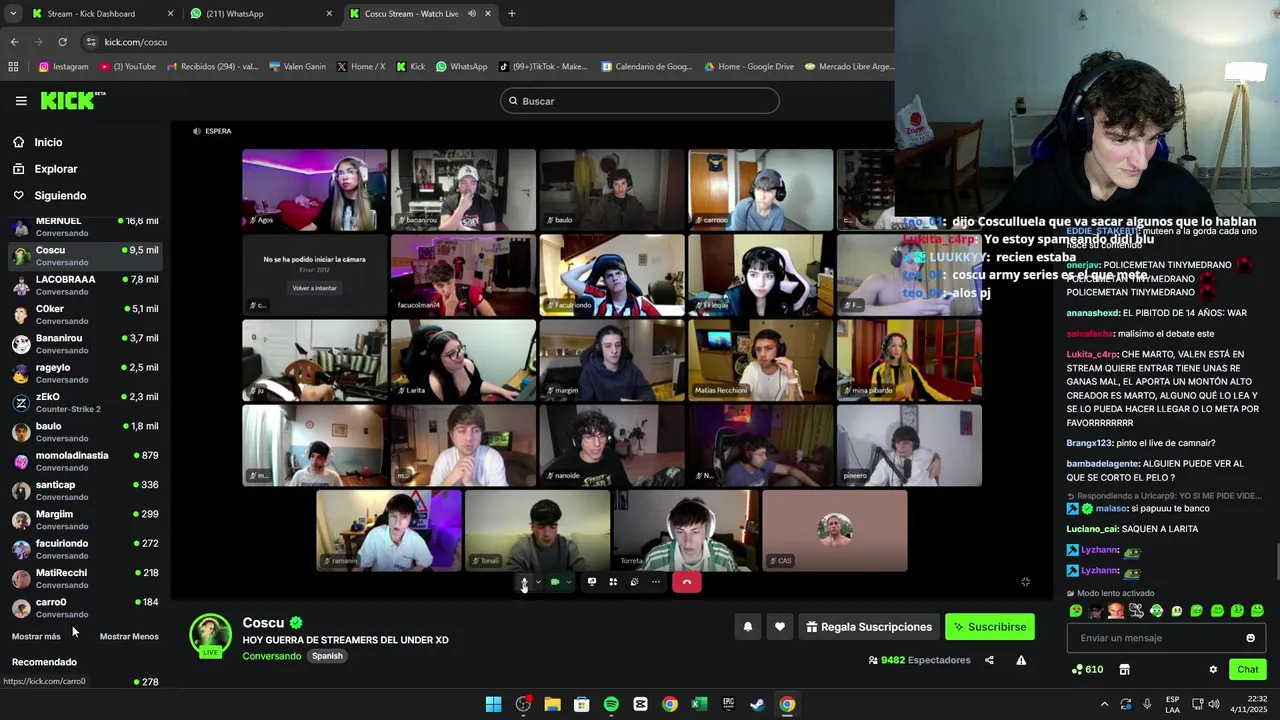
Task: Open the grid layout icon in call bar
Action: 613,582
